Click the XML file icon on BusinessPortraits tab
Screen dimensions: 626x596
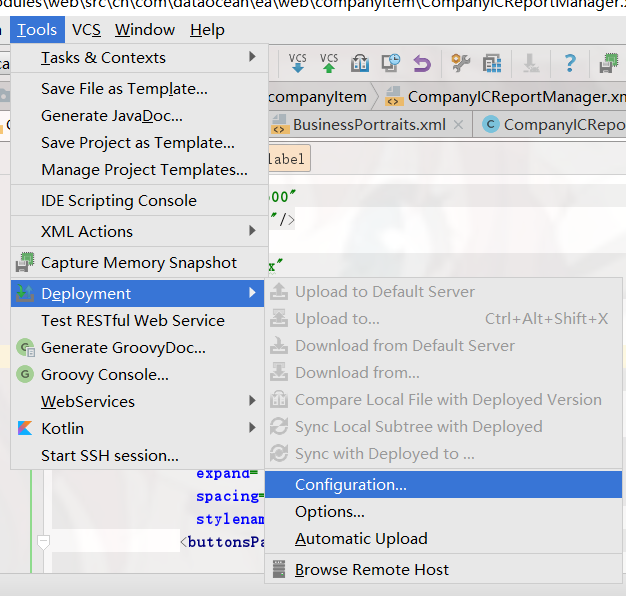point(279,125)
